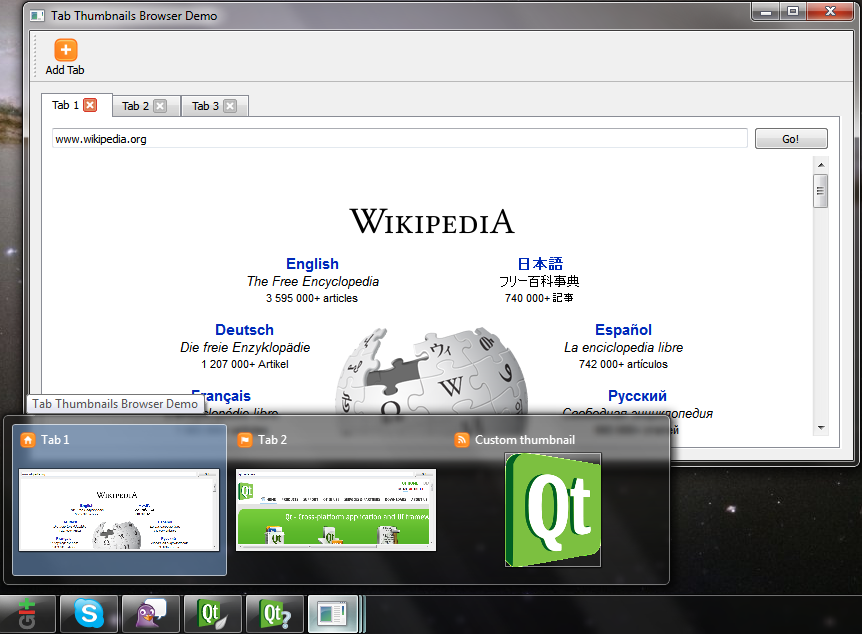This screenshot has width=862, height=635.
Task: Launch Qt Creator from the taskbar
Action: (x=212, y=613)
